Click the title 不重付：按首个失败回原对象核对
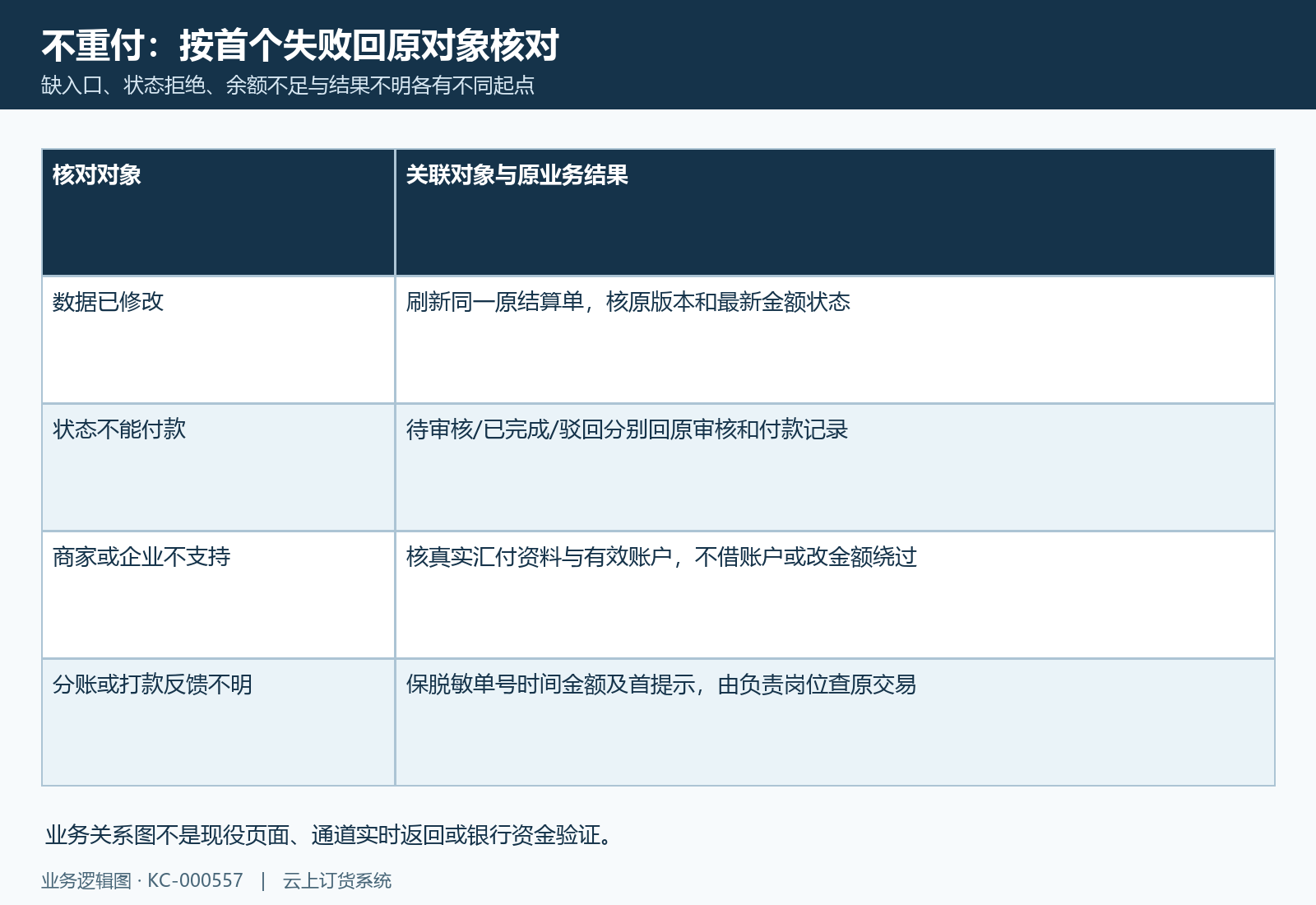Image resolution: width=1316 pixels, height=905 pixels. (x=300, y=45)
